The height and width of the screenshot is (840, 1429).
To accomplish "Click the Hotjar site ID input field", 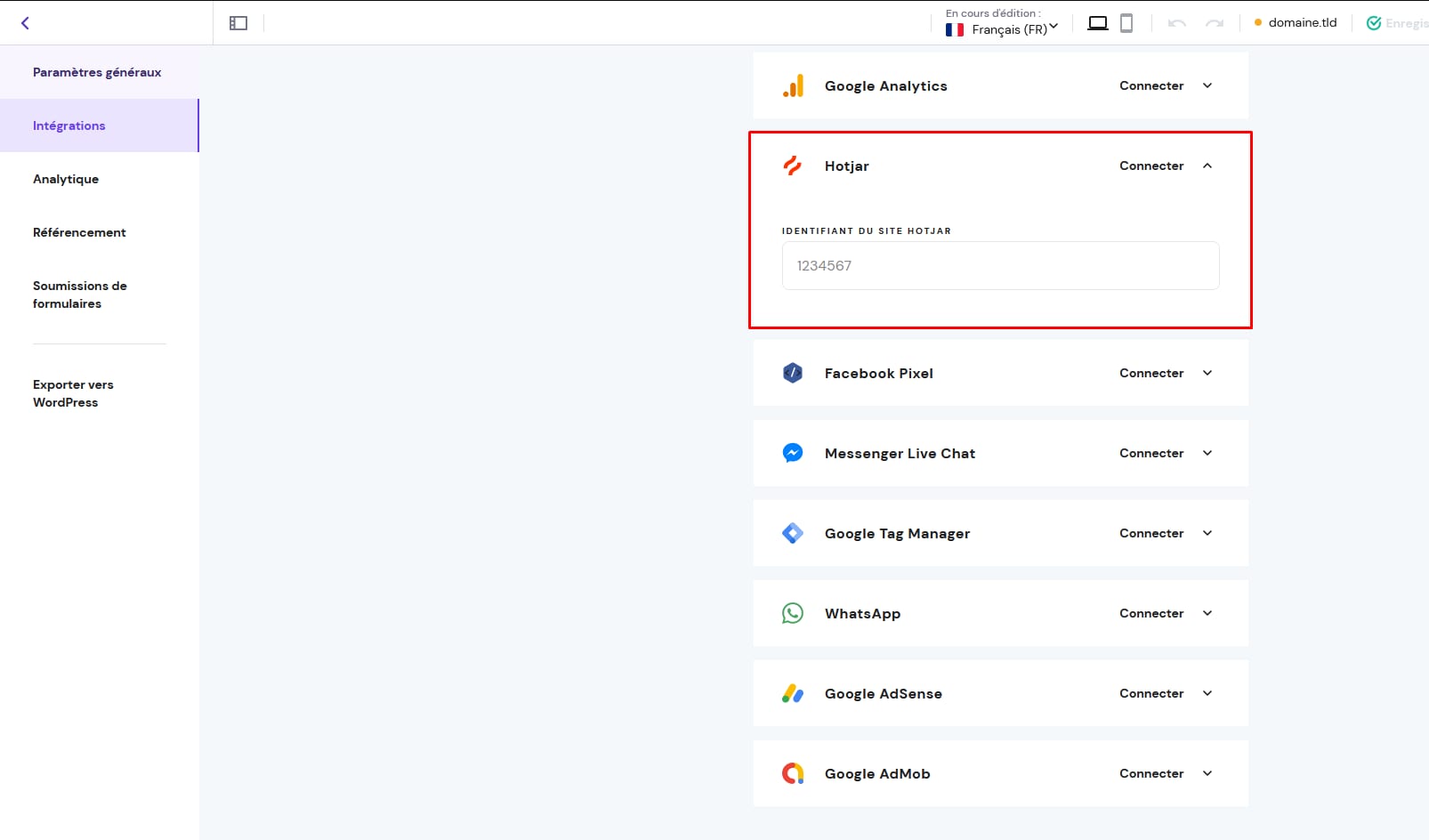I will (x=1000, y=266).
